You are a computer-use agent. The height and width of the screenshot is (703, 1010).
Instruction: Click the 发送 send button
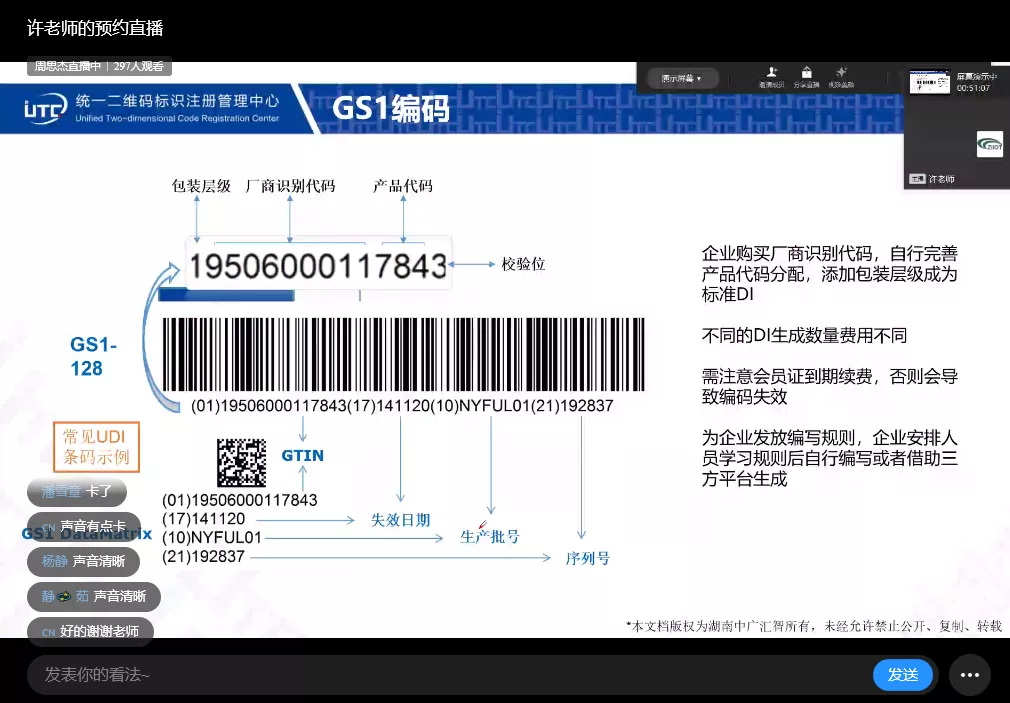pyautogui.click(x=902, y=675)
